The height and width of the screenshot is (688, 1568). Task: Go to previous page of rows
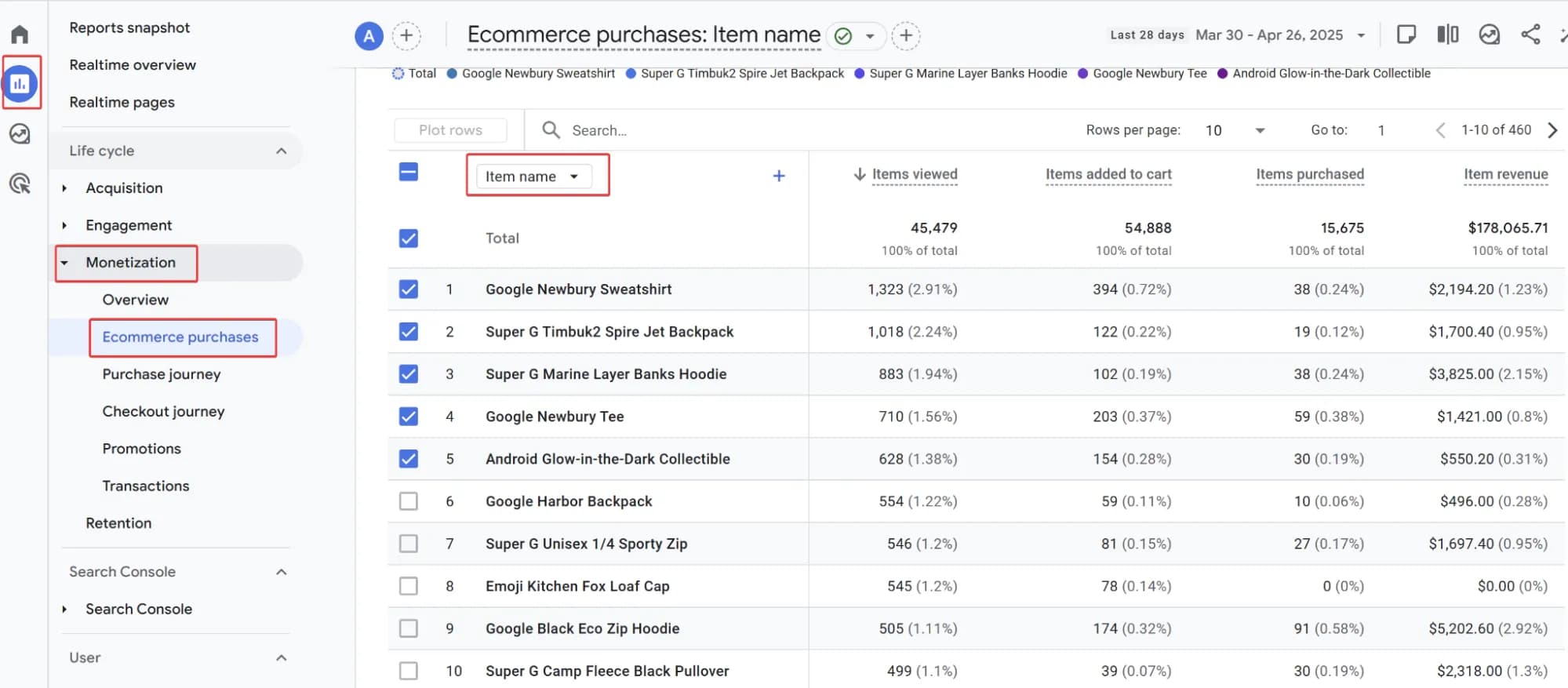1440,130
